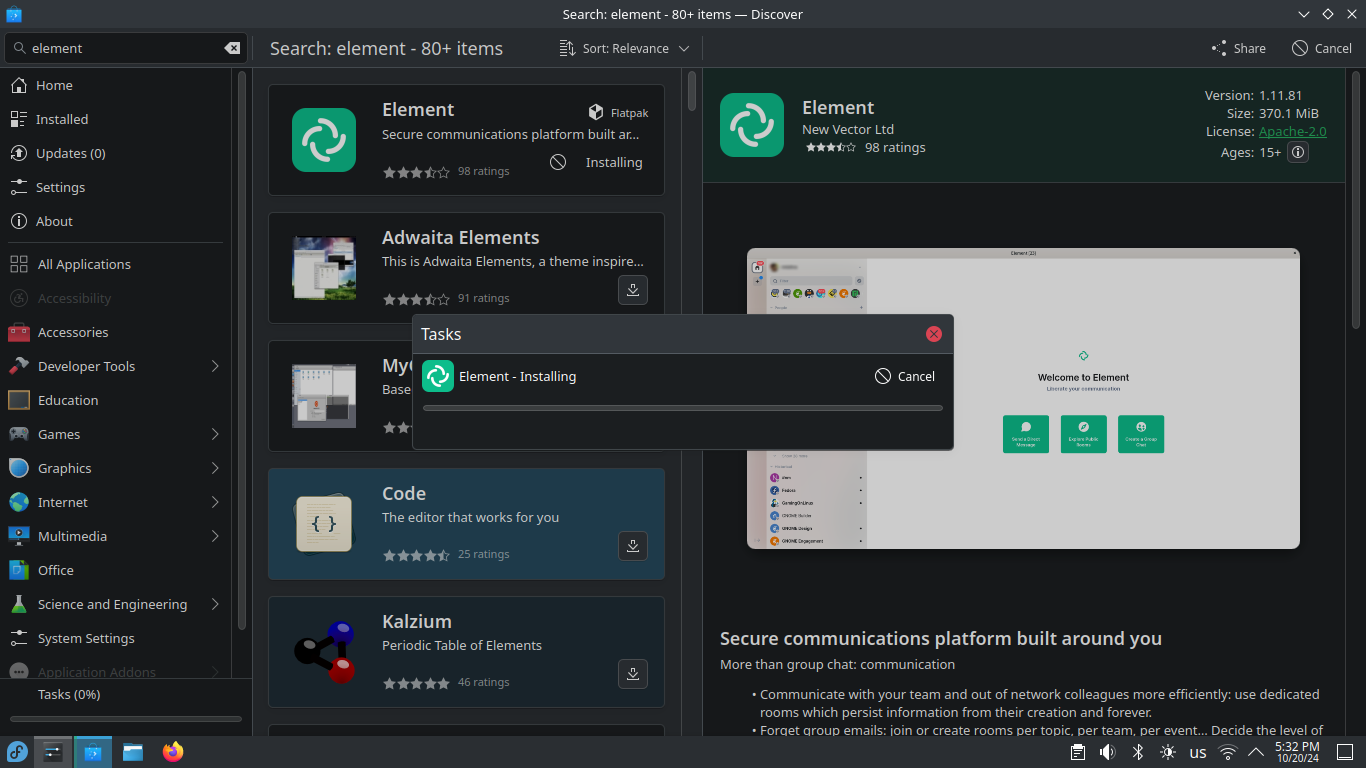Install Code via the download icon
Screen dimensions: 1366x768
[633, 546]
